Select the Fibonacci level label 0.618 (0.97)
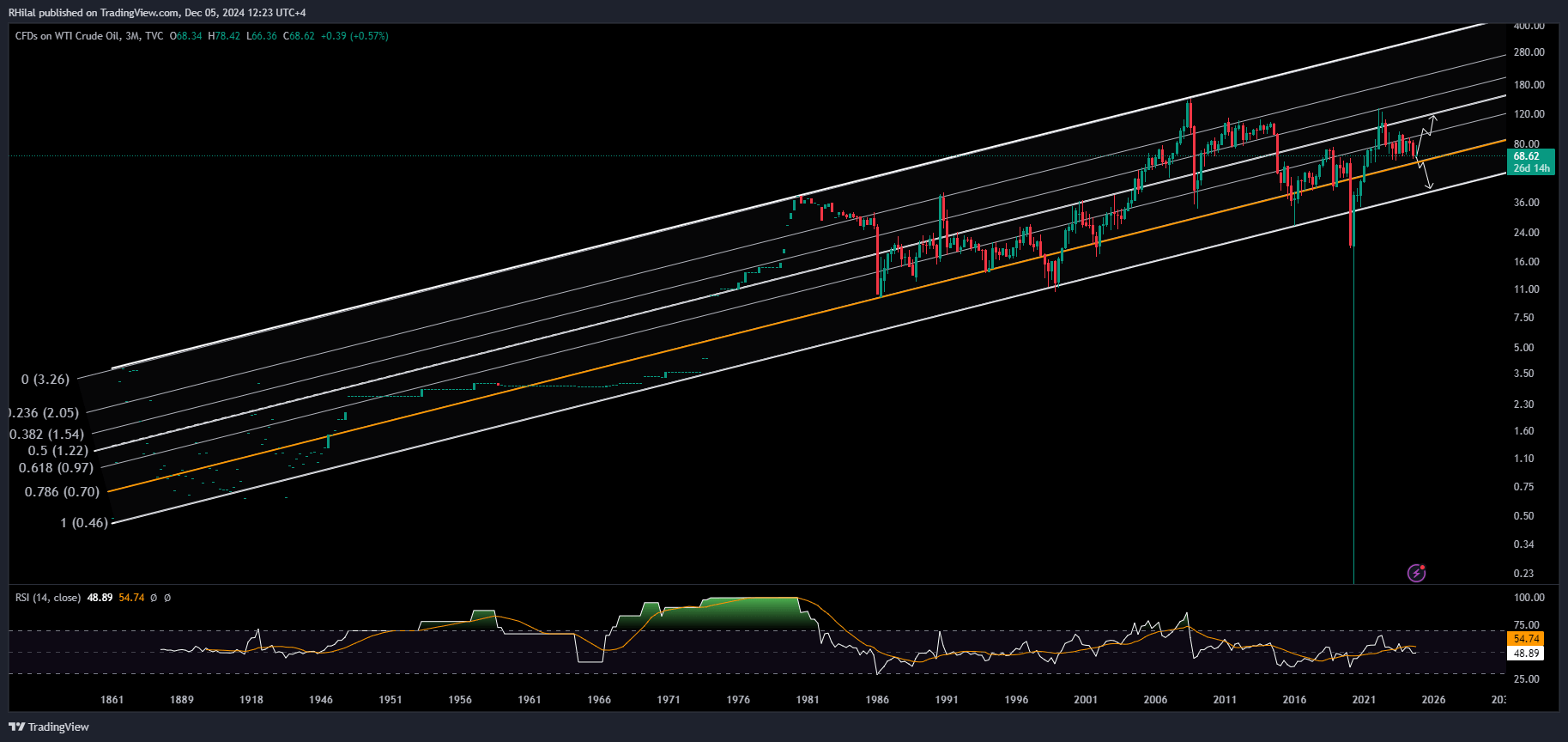1568x742 pixels. (x=56, y=467)
